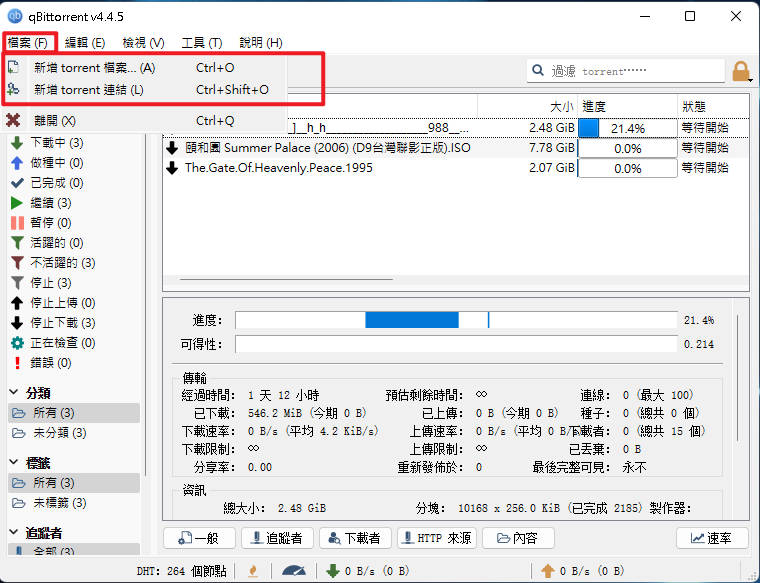This screenshot has width=760, height=583.
Task: Filter by 暫停 (0) status
Action: coord(51,222)
